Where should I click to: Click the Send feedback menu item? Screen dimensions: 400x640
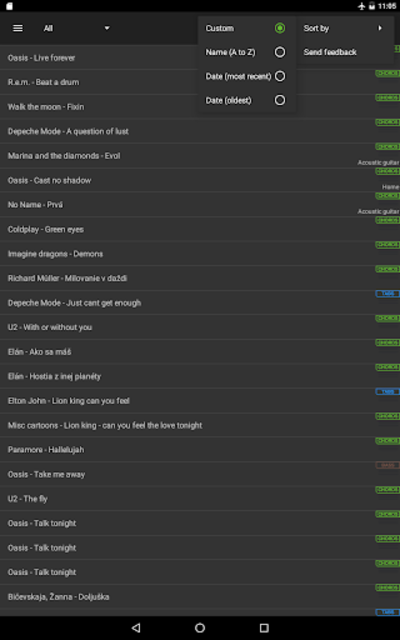pos(330,52)
